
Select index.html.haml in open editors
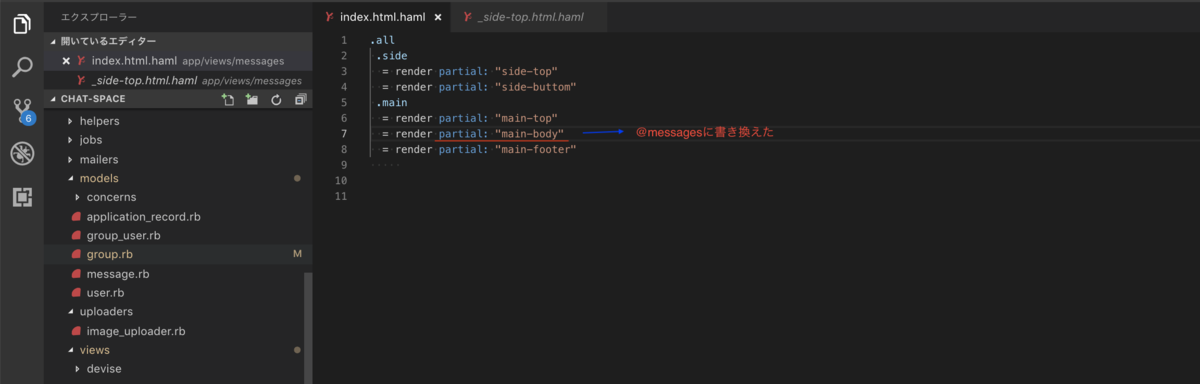(x=178, y=61)
